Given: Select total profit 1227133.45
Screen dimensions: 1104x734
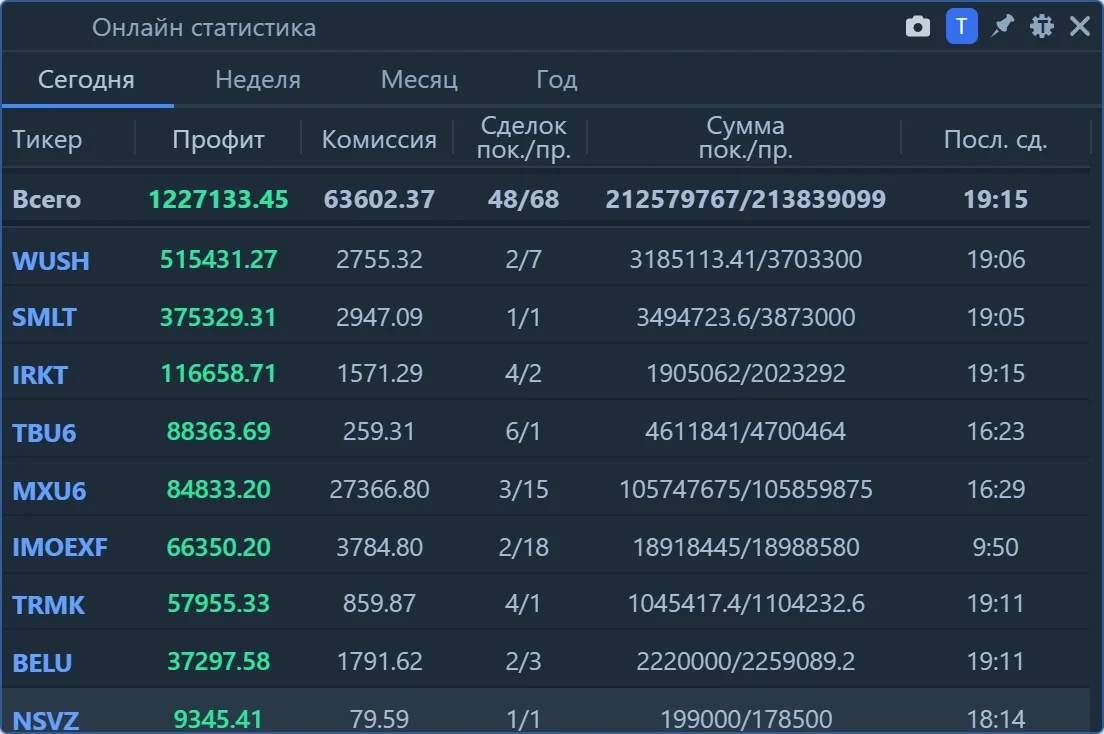Looking at the screenshot, I should coord(218,199).
